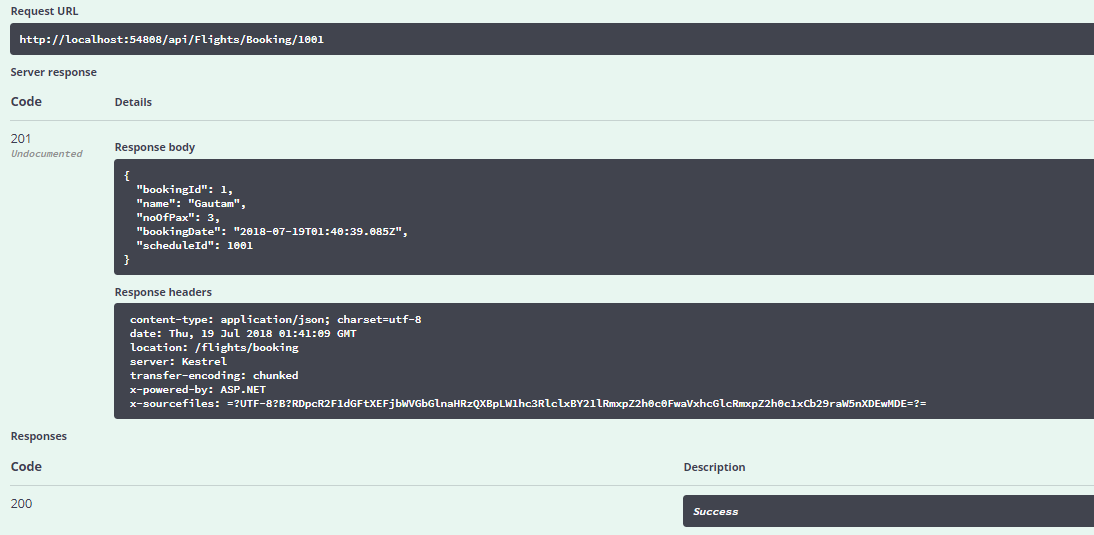
Task: Click the "name": "Gautam" line
Action: point(192,203)
